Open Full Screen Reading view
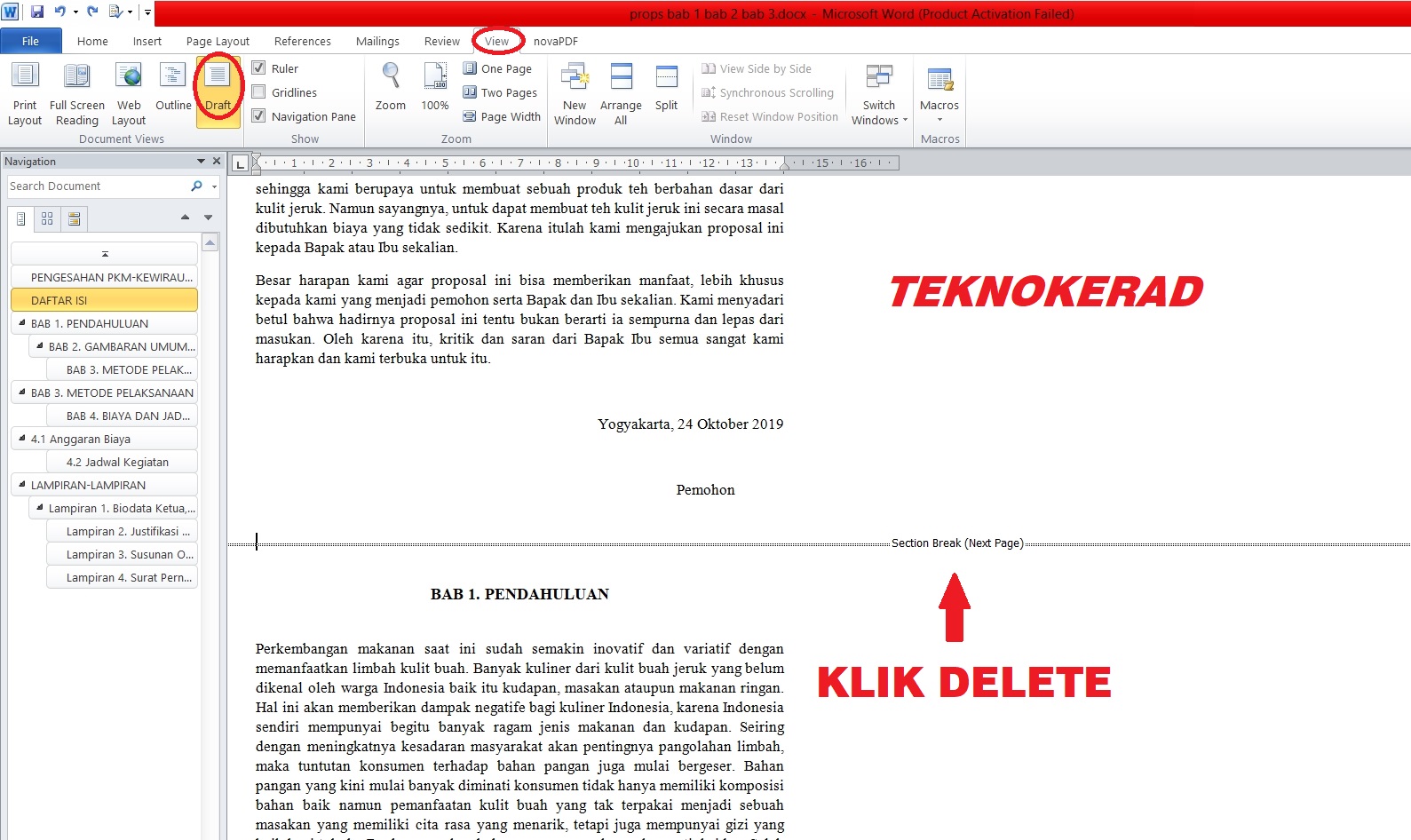This screenshot has height=840, width=1411. click(x=77, y=94)
